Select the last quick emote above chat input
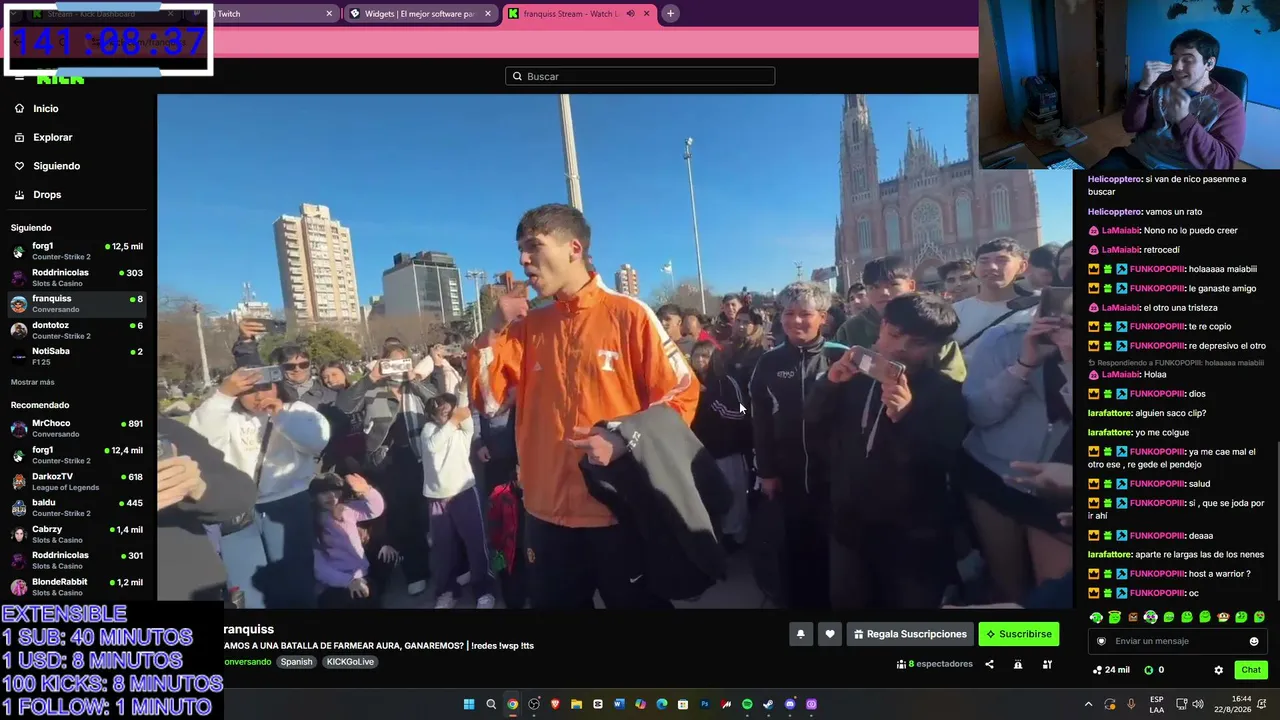The image size is (1280, 720). click(x=1259, y=617)
